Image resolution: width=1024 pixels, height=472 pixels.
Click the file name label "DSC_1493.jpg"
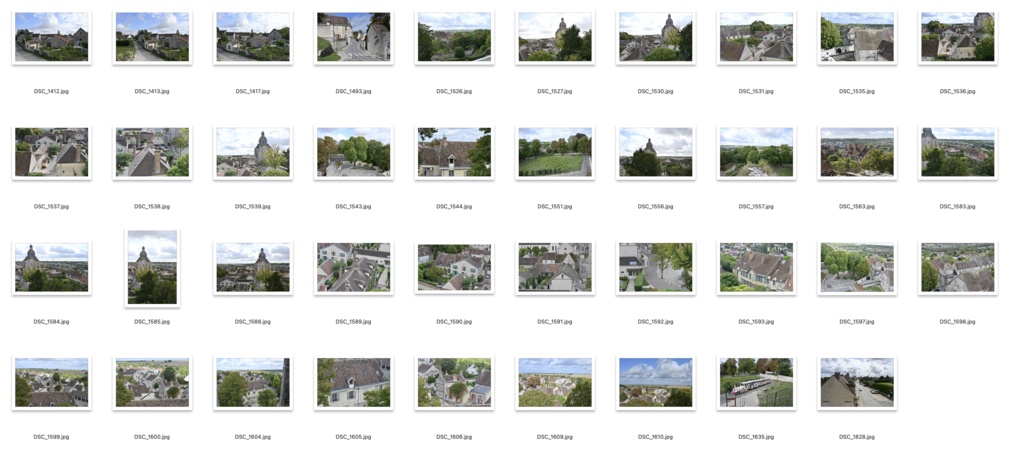[353, 91]
